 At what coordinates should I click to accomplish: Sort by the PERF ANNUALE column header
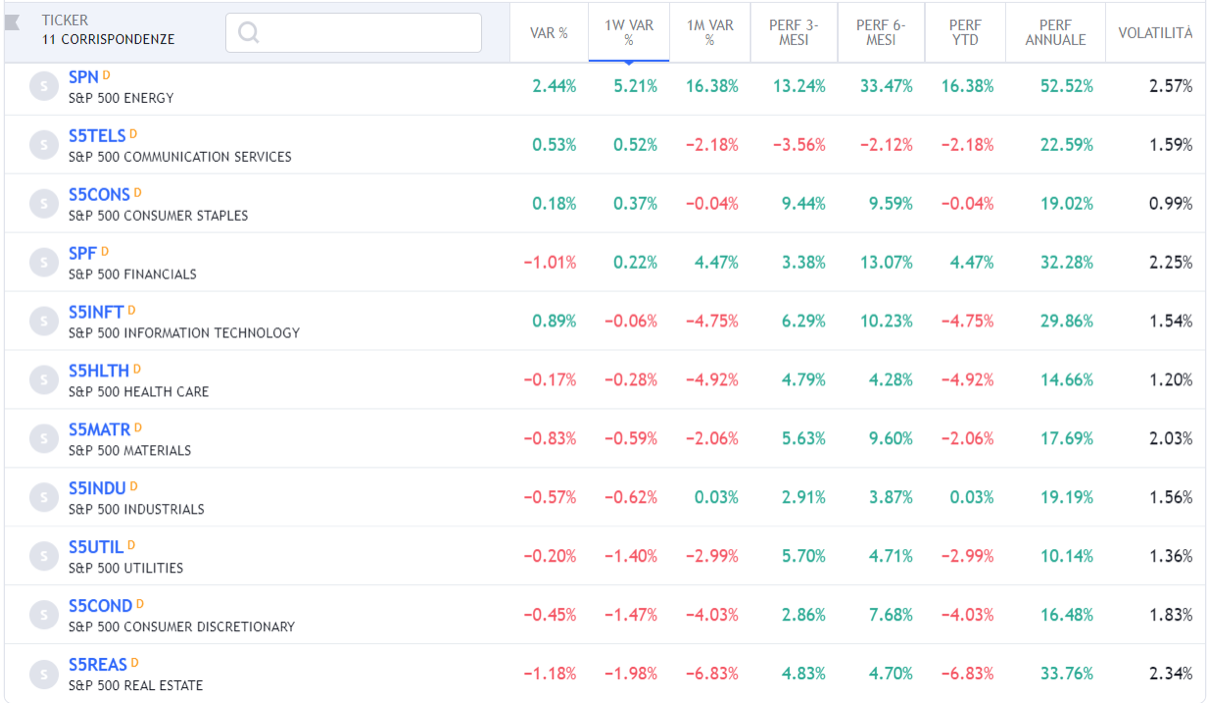click(x=1055, y=33)
